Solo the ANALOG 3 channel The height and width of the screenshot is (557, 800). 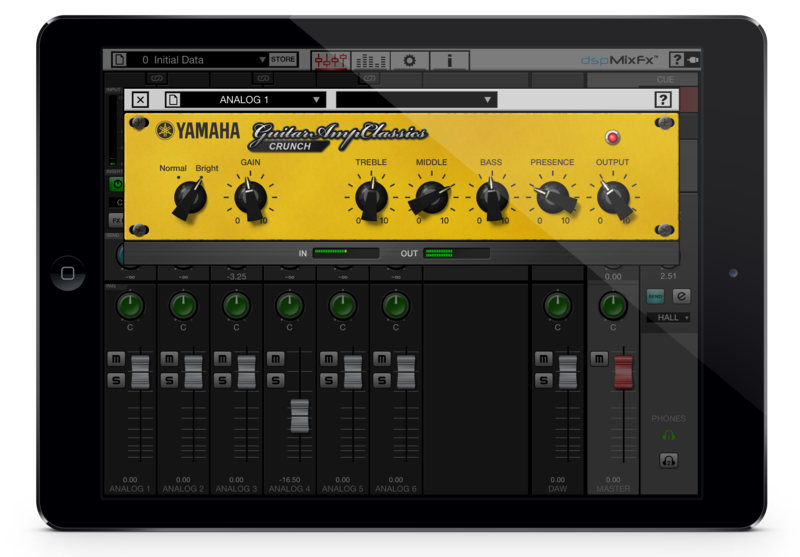(222, 380)
